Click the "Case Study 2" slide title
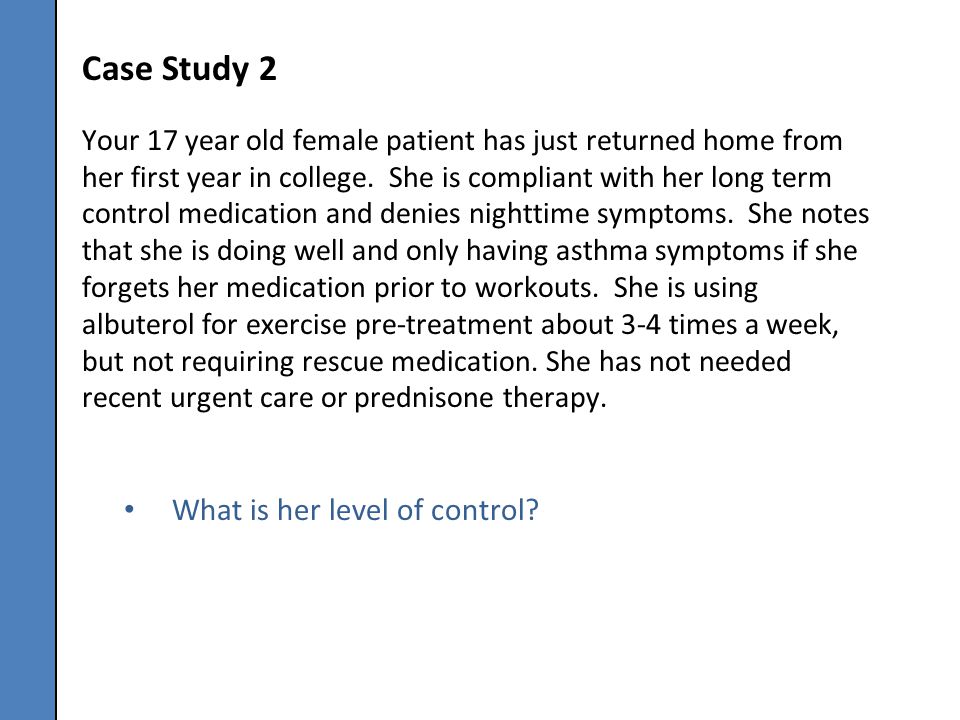Screen dimensions: 960x720 (x=179, y=69)
